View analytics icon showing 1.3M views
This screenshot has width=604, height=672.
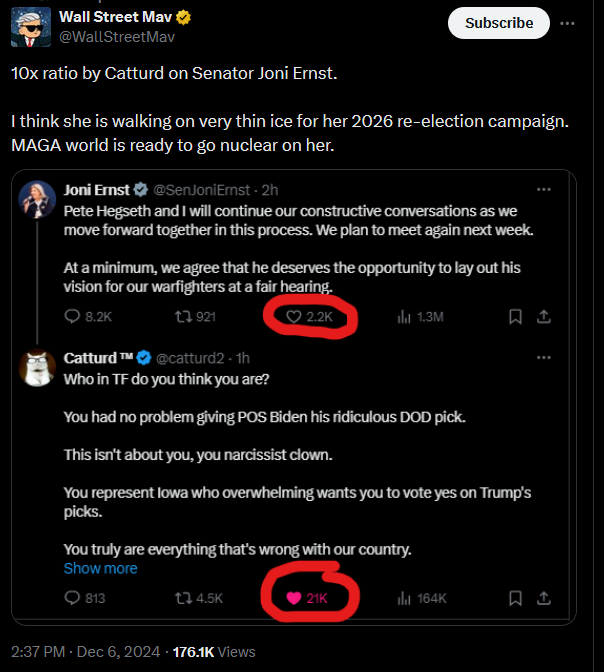404,317
